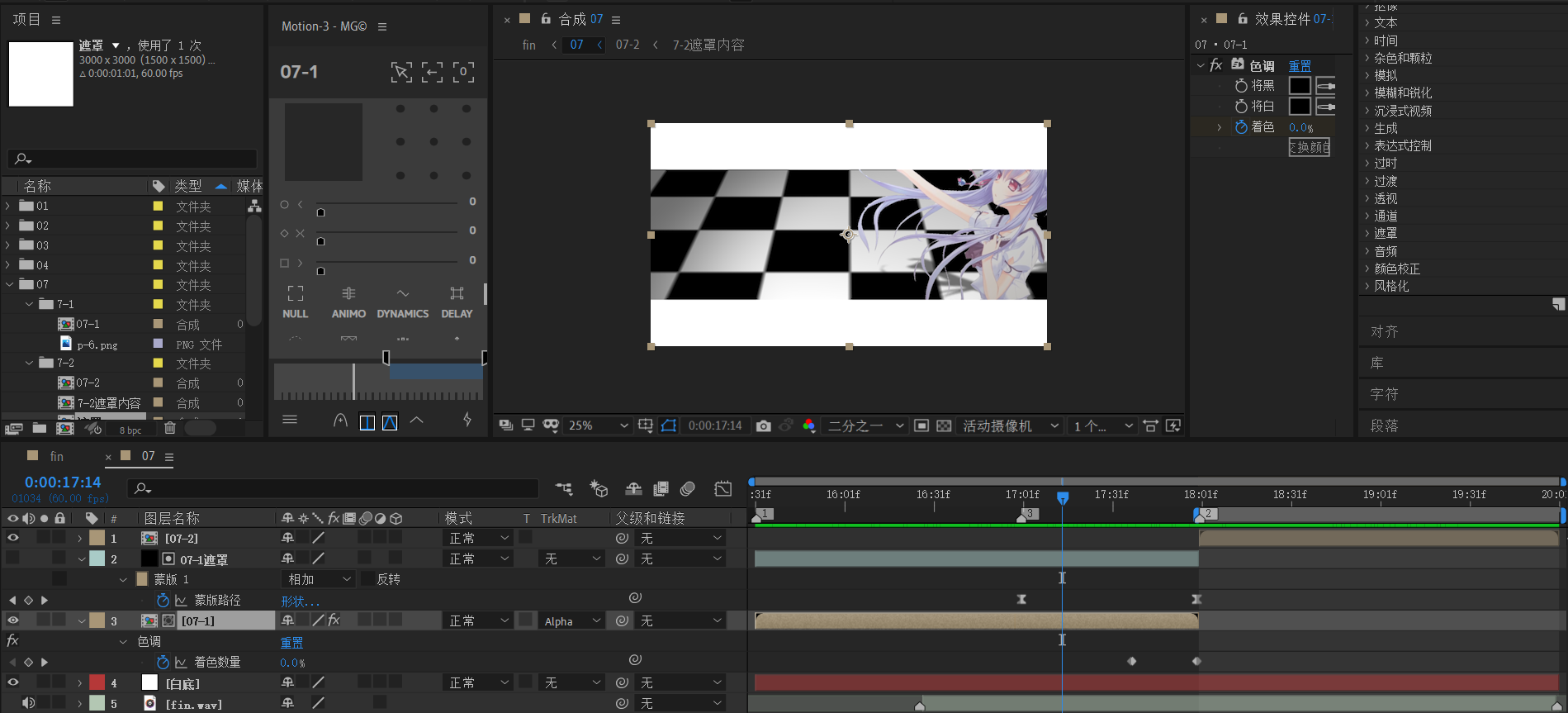Take a snapshot with the camera icon
The height and width of the screenshot is (713, 1568).
click(763, 425)
